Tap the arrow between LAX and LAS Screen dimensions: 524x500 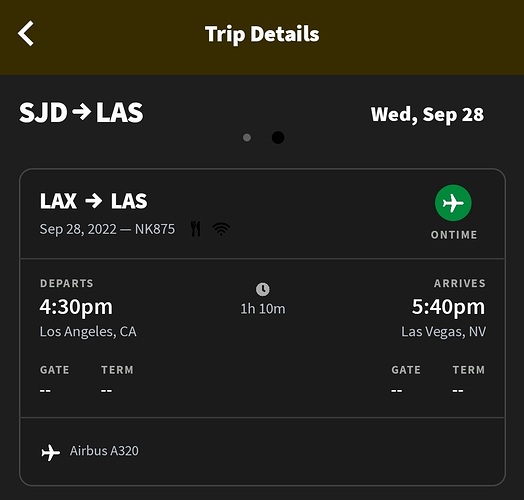(94, 201)
